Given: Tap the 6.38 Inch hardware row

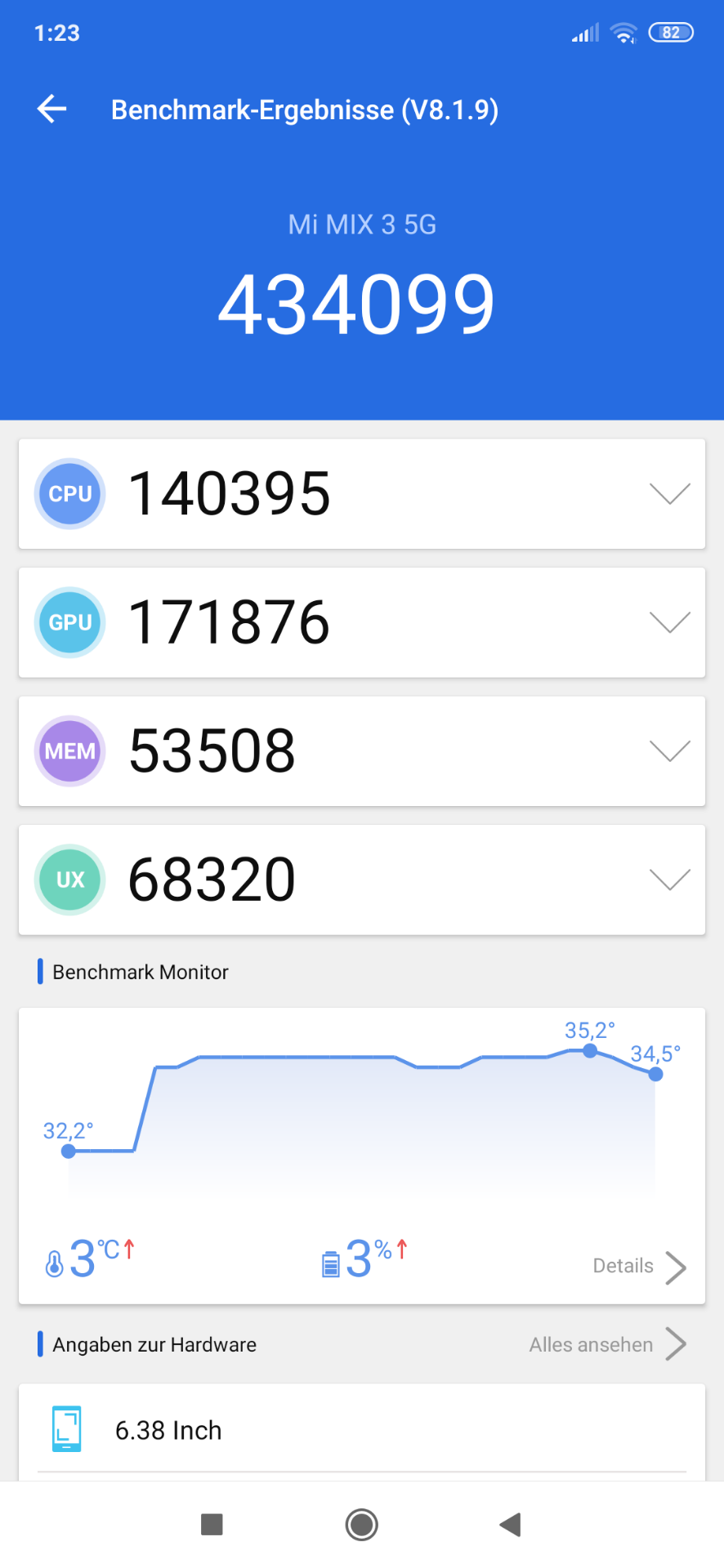Looking at the screenshot, I should click(362, 1429).
